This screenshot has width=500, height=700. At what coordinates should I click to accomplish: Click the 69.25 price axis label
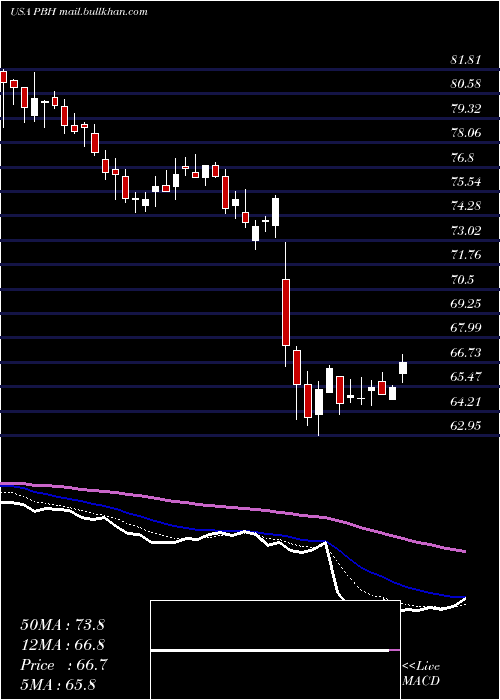click(466, 304)
